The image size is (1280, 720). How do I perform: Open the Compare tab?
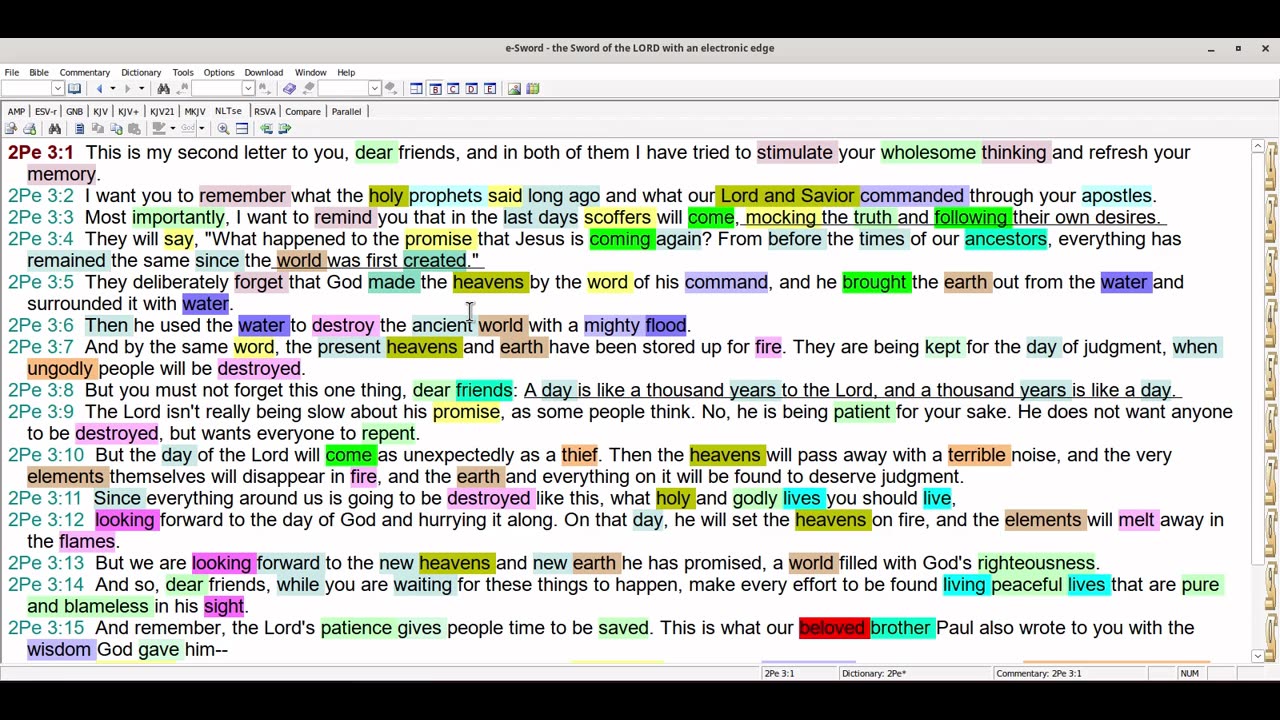click(x=303, y=111)
